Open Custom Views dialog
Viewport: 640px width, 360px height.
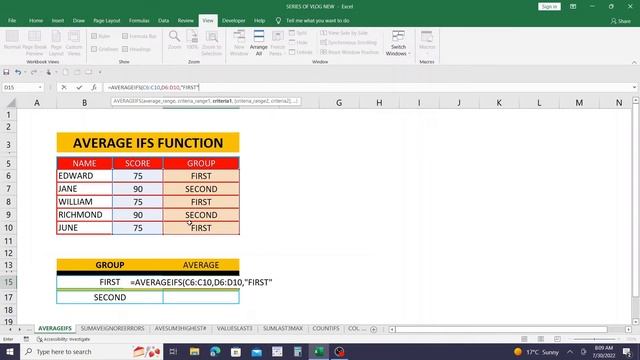[74, 42]
